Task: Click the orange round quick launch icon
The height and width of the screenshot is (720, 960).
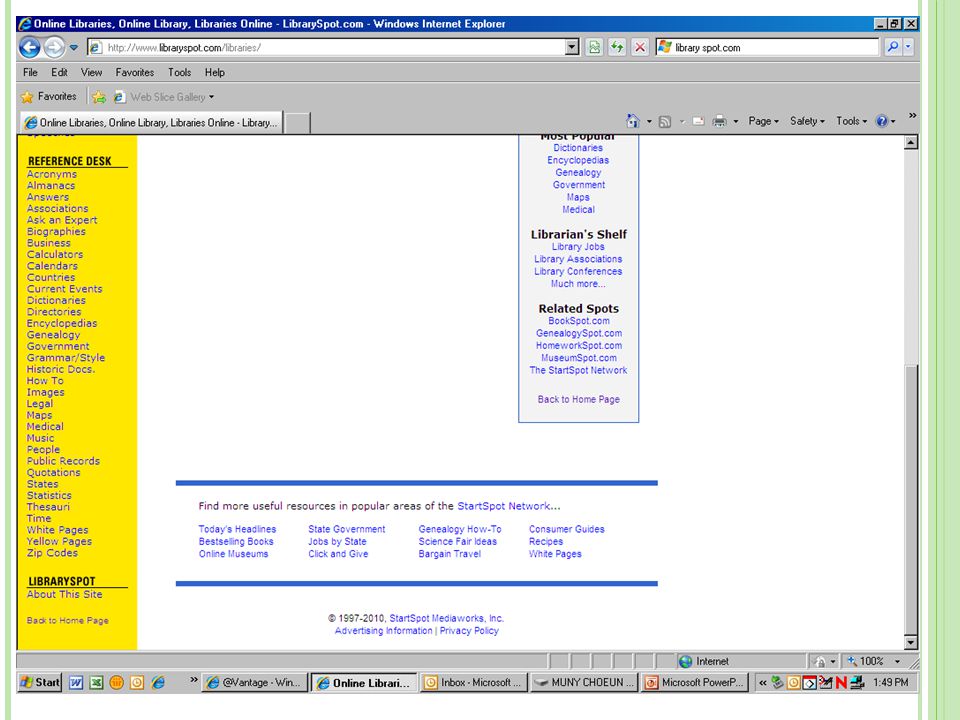Action: [x=116, y=683]
